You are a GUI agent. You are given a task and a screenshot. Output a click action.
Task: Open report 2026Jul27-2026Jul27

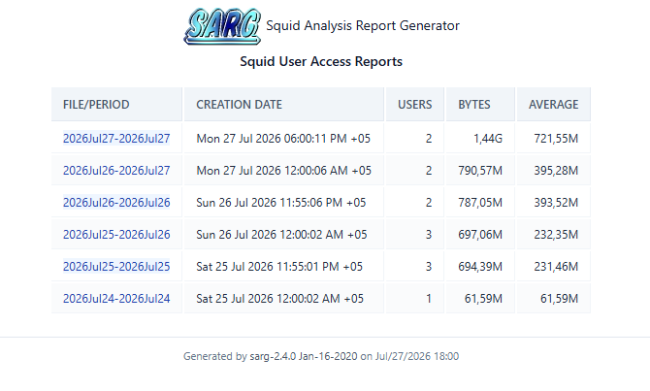(x=116, y=138)
